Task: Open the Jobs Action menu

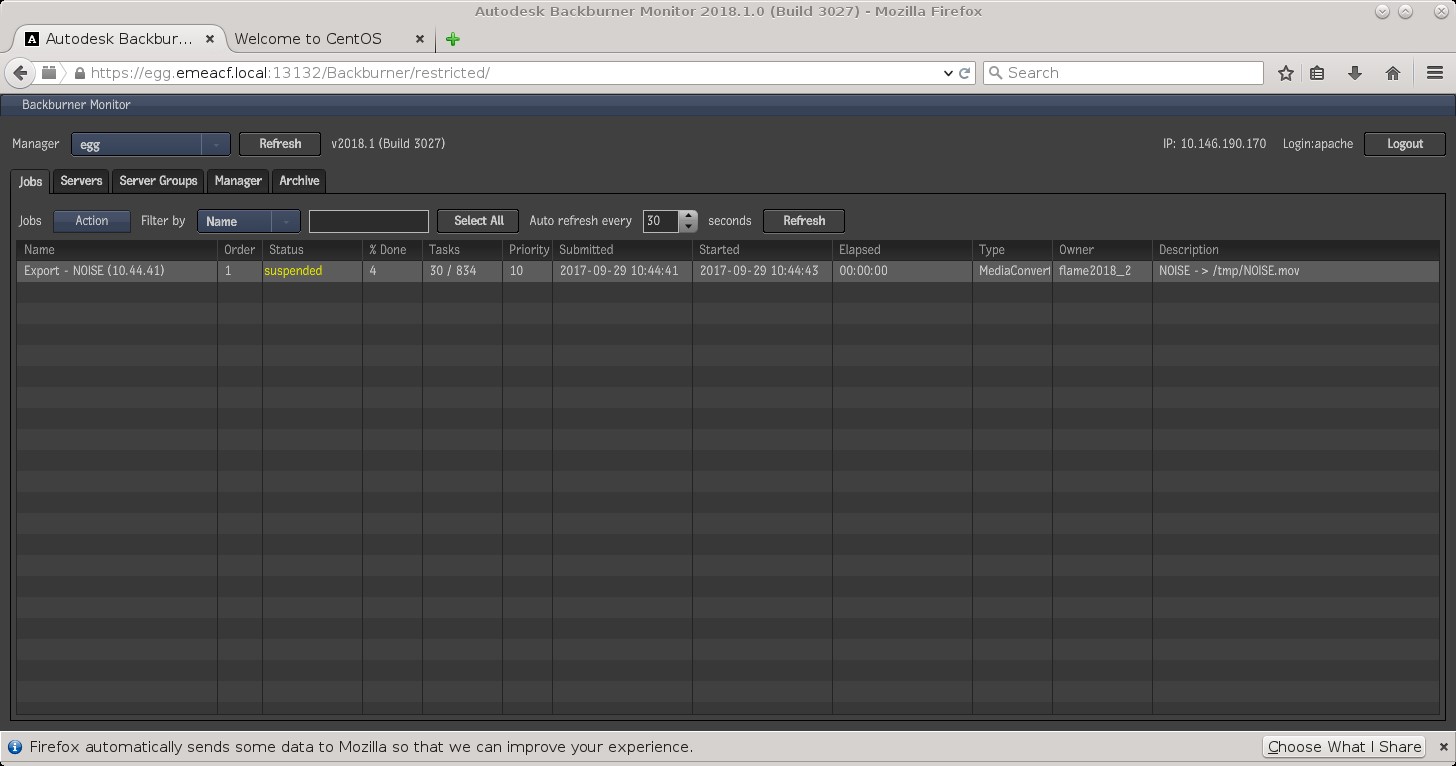Action: point(92,221)
